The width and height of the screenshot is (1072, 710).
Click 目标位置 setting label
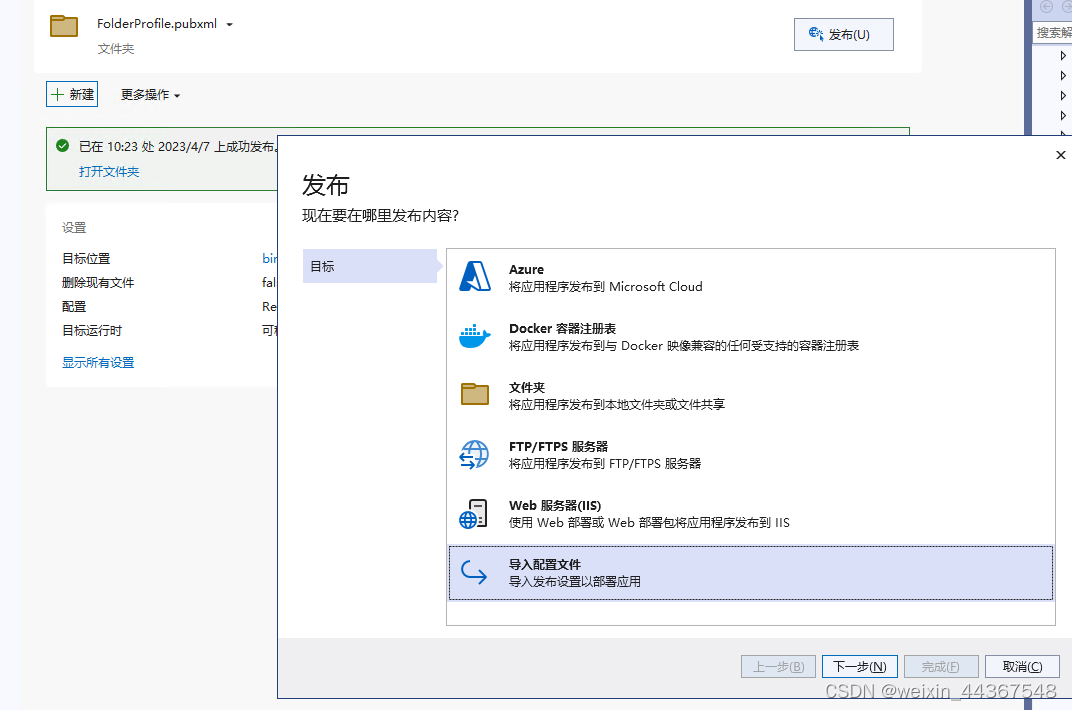86,258
